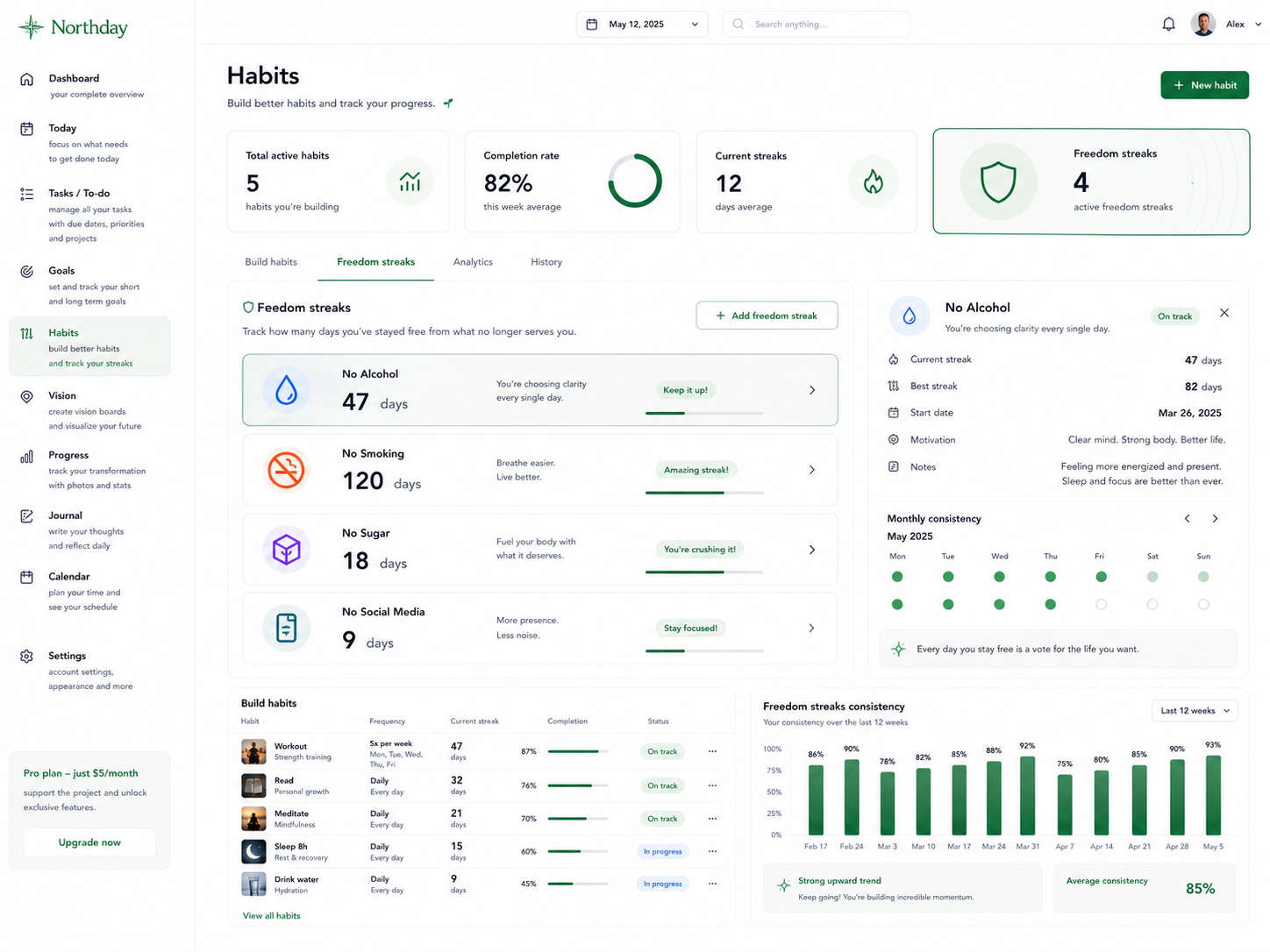Click the Workout habit thumbnail
Image resolution: width=1270 pixels, height=952 pixels.
[x=253, y=751]
